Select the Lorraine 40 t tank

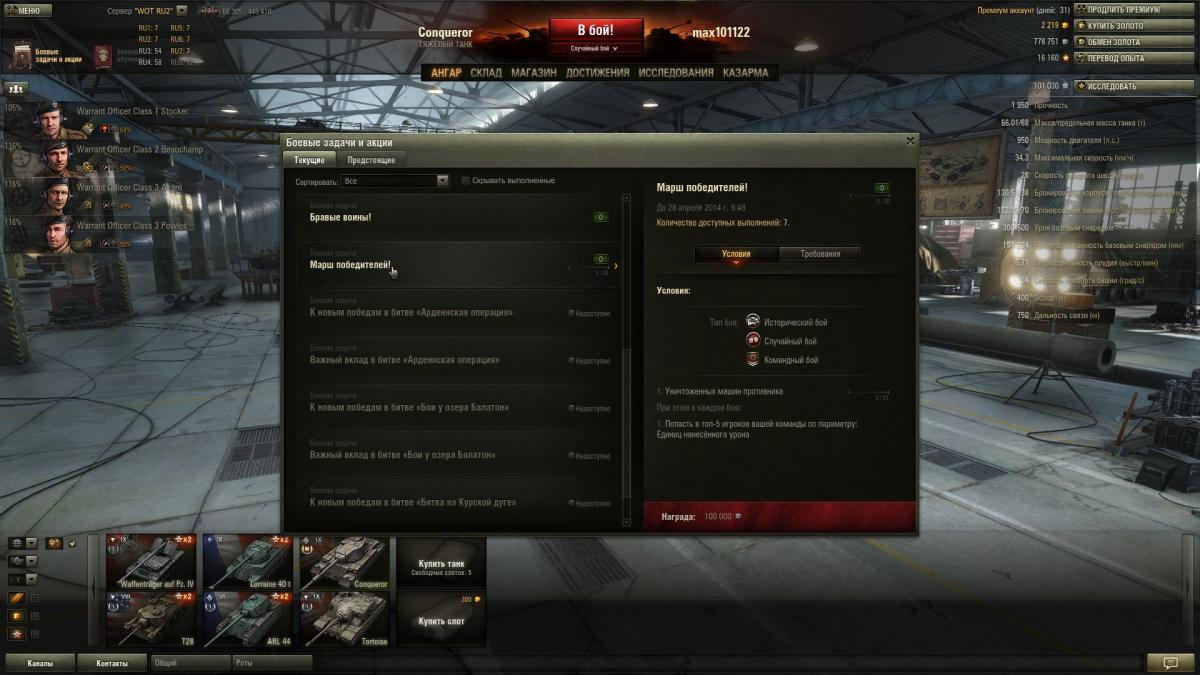[x=248, y=563]
